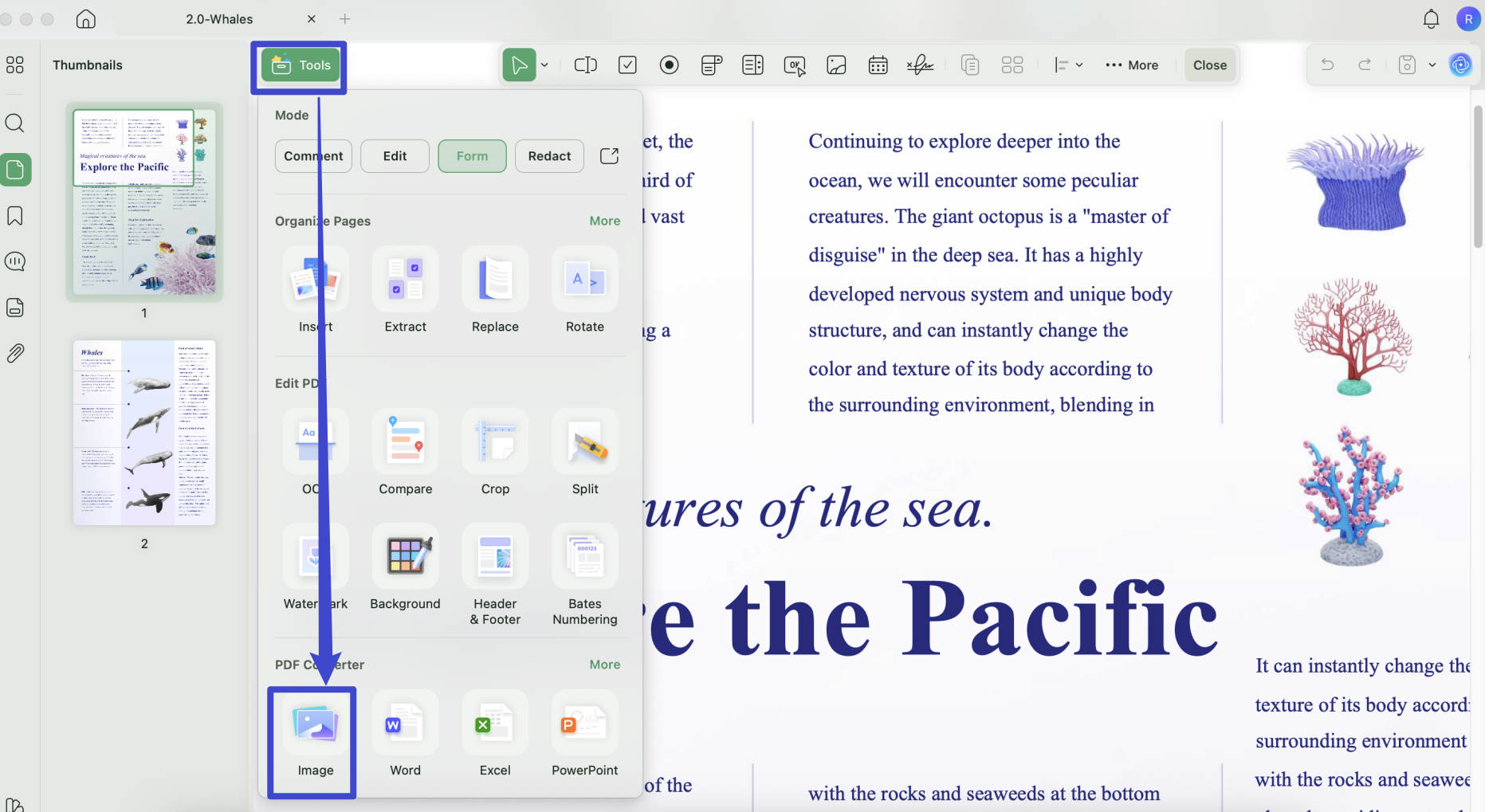1485x812 pixels.
Task: Open the notifications bell
Action: pos(1431,19)
